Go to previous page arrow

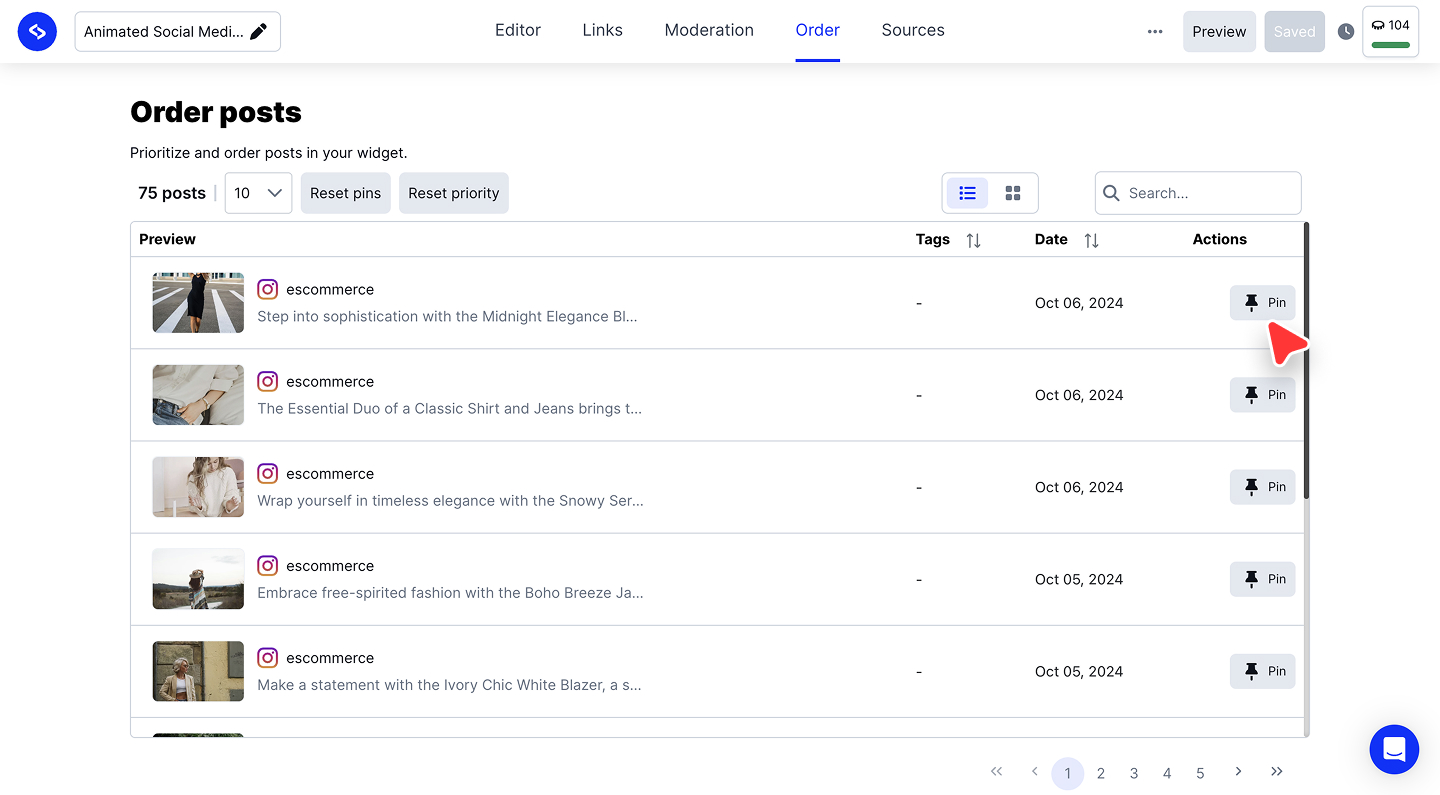1034,771
